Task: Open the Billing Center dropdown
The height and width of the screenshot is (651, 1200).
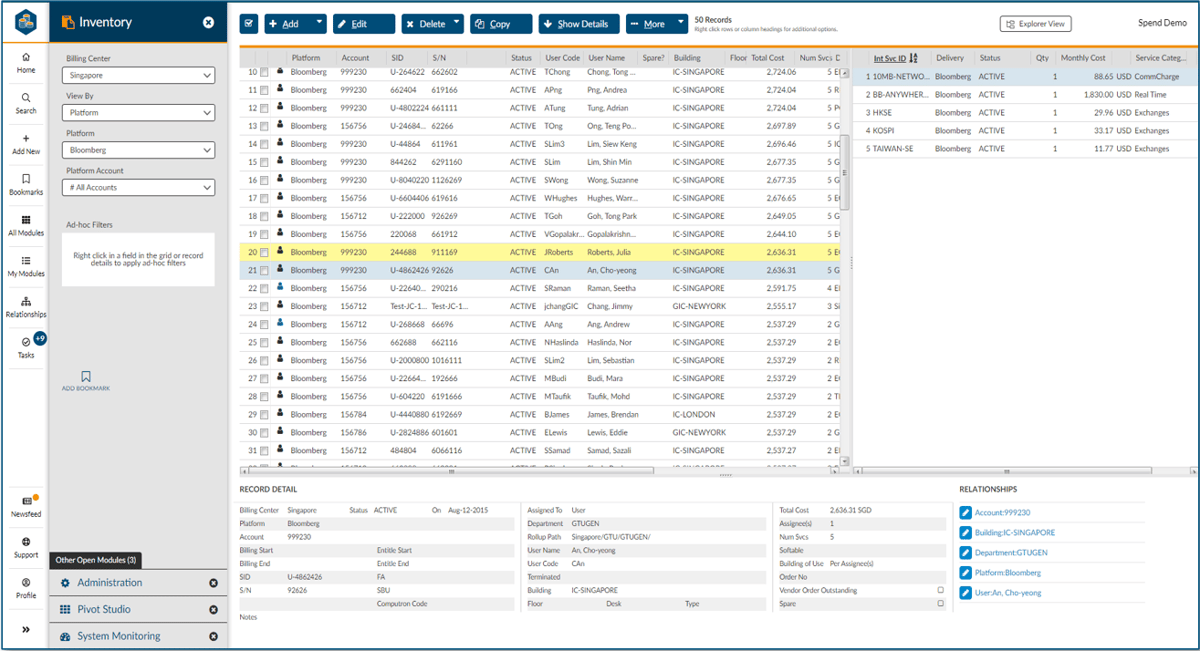Action: pos(138,75)
